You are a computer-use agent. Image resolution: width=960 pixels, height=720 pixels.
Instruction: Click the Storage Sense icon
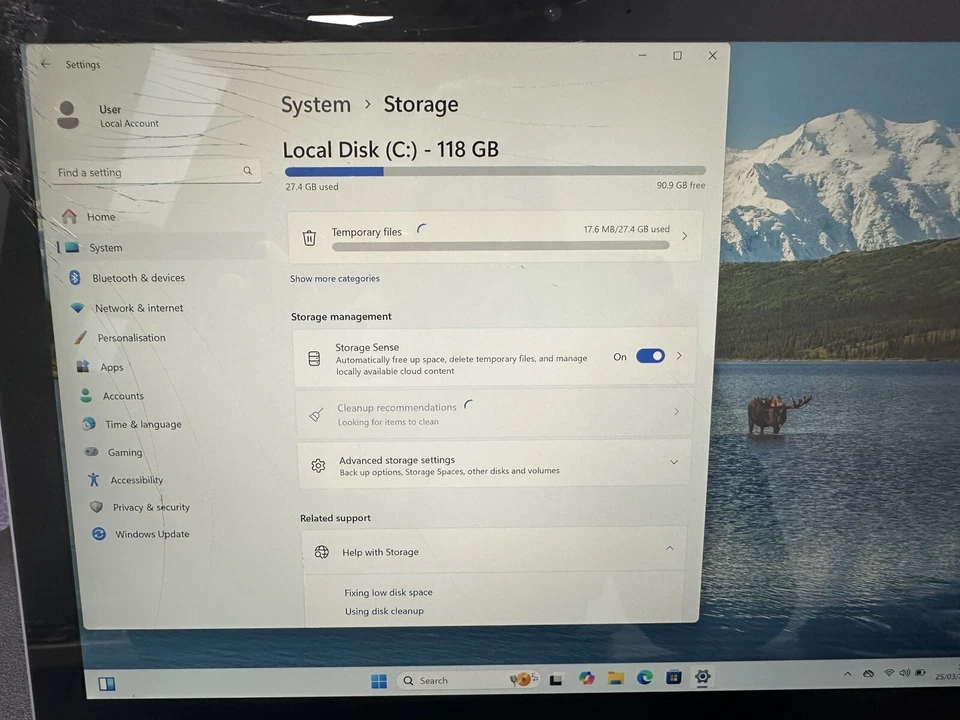click(314, 356)
